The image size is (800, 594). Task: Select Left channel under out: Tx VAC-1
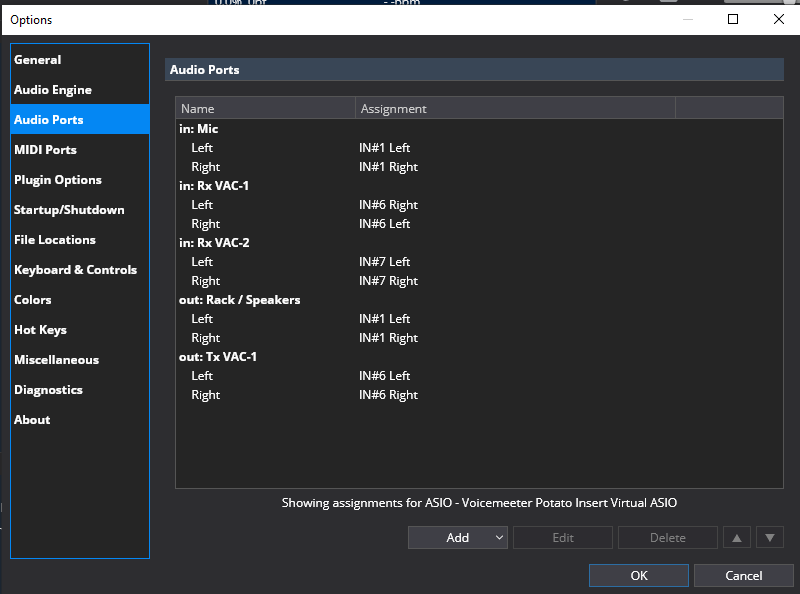coord(479,376)
